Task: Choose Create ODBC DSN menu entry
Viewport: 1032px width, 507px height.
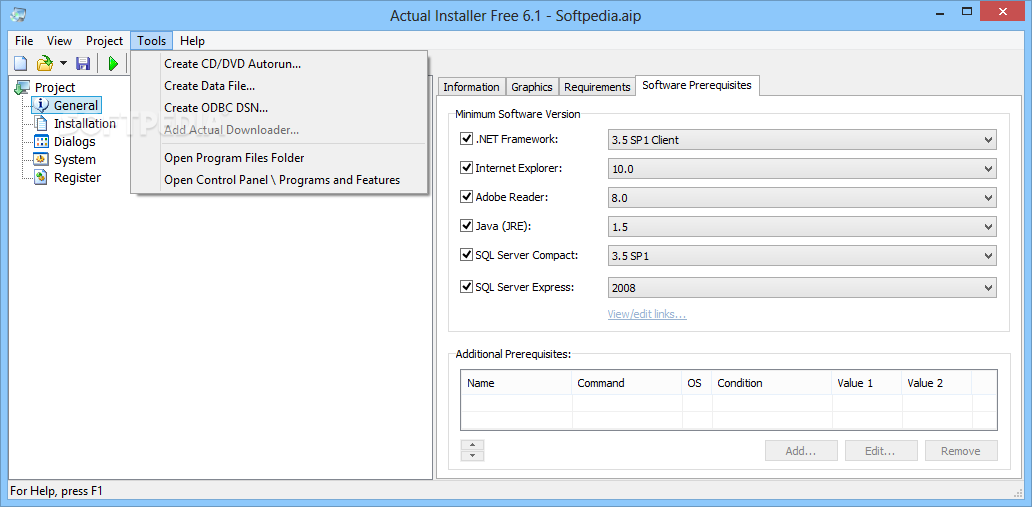Action: 280,107
